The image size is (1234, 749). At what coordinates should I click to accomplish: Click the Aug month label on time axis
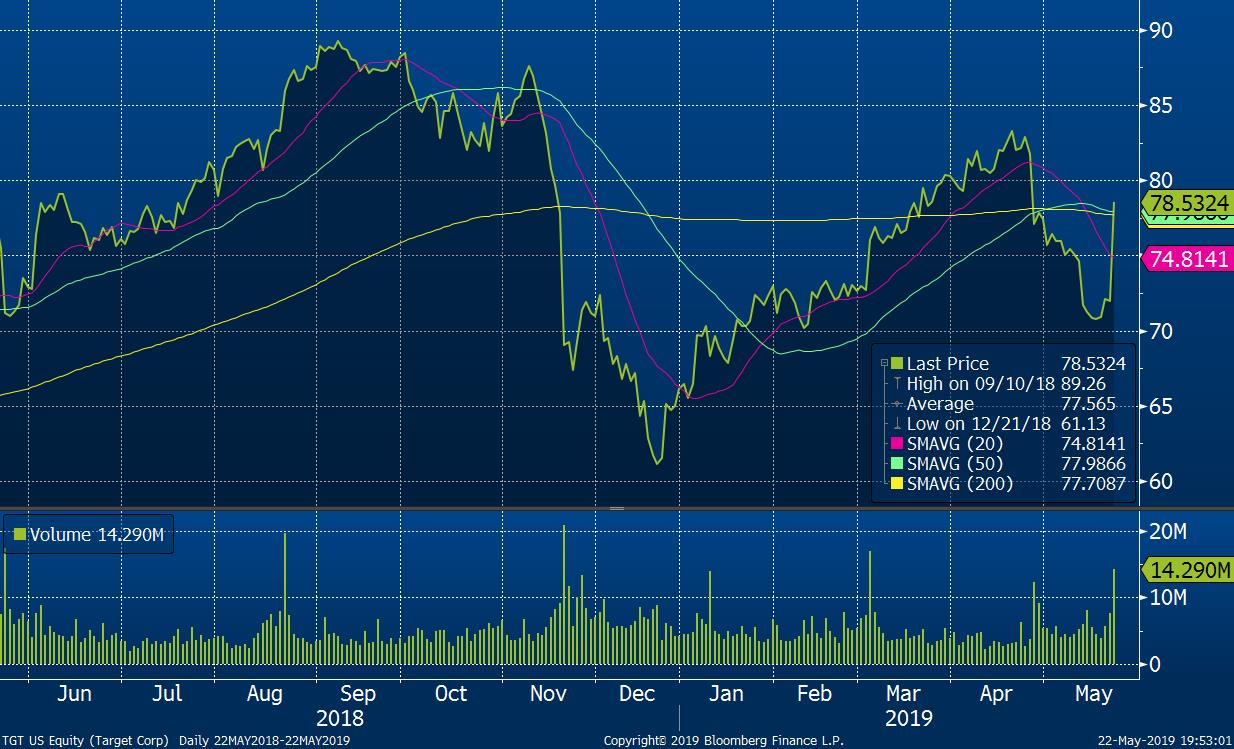click(x=264, y=694)
